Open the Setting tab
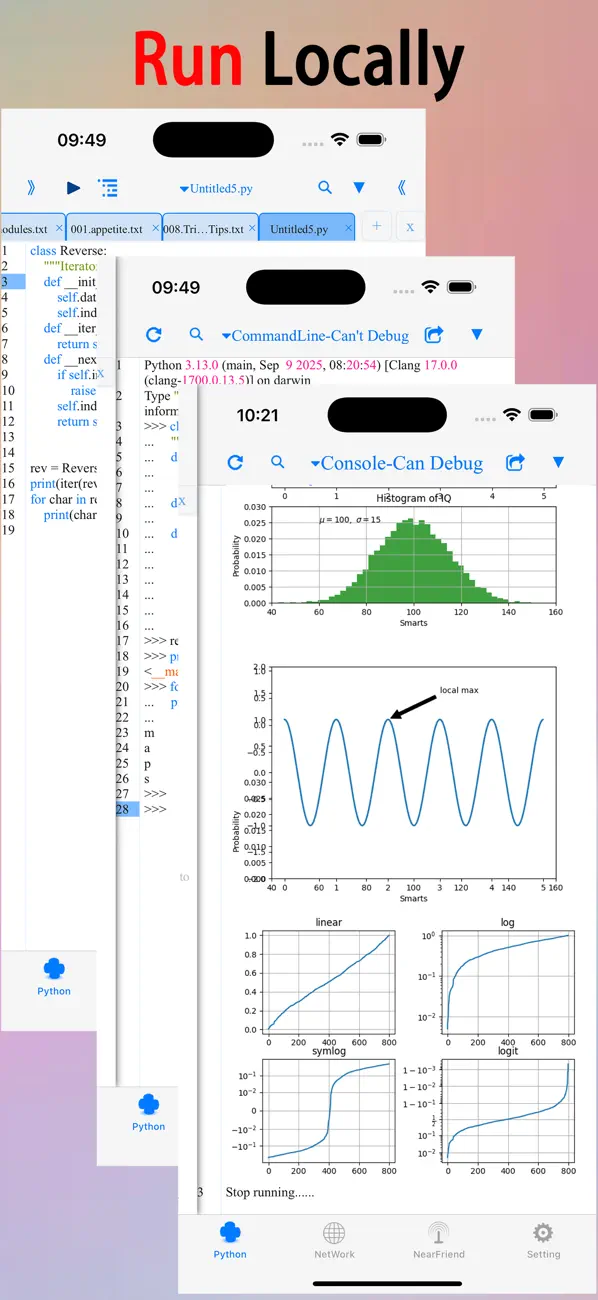This screenshot has width=598, height=1300. pyautogui.click(x=543, y=1240)
